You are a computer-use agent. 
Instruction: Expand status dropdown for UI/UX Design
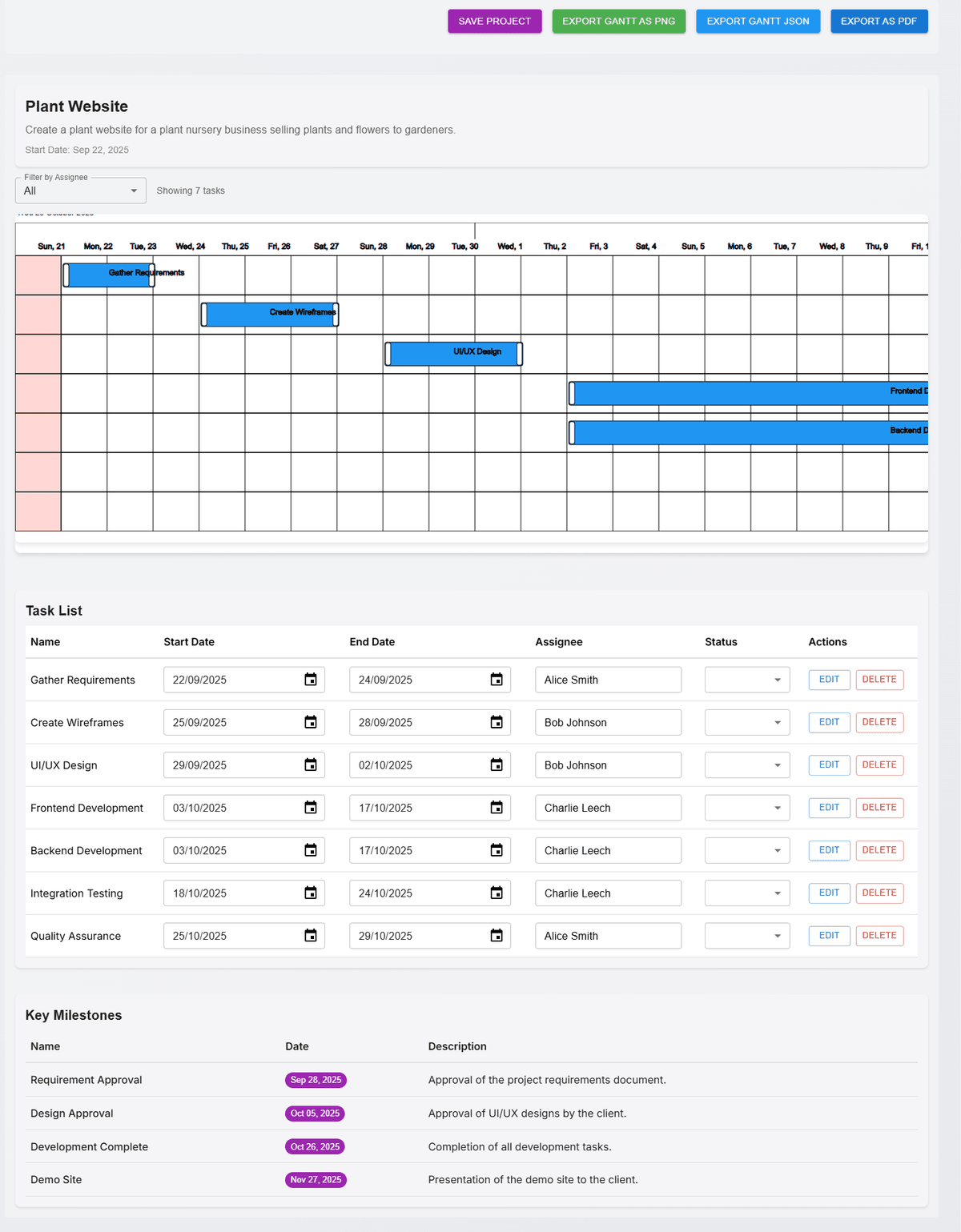click(746, 764)
